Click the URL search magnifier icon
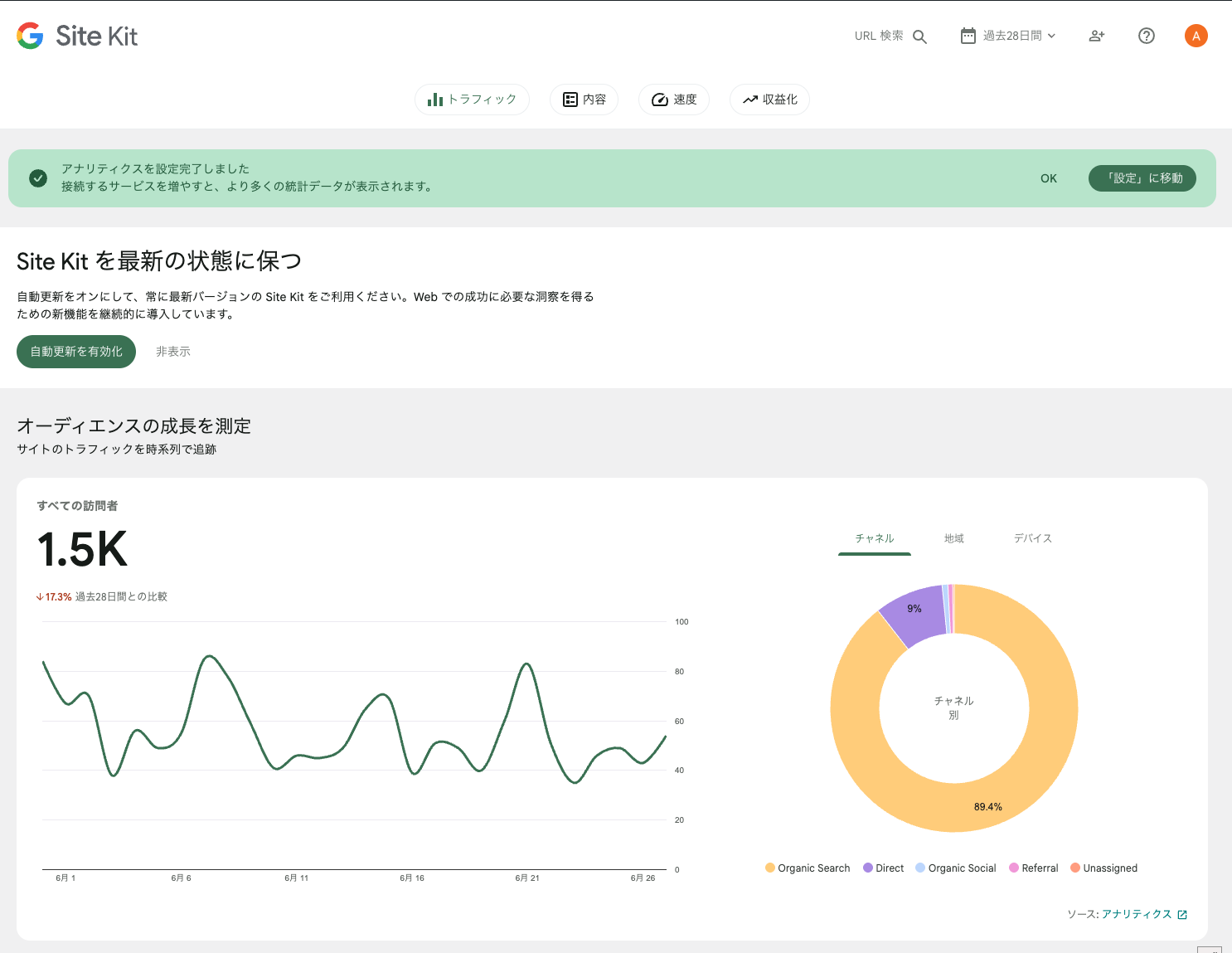 tap(919, 36)
